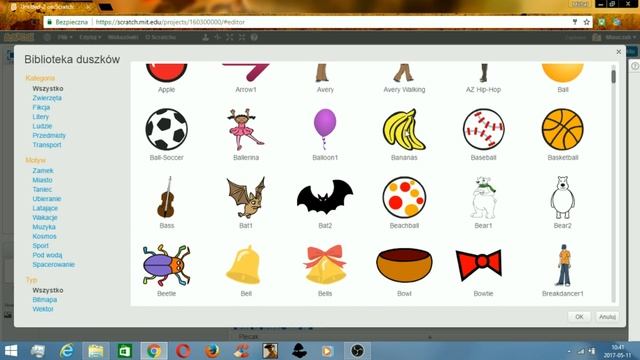Close the Biblioteka duszków dialog
640x360 pixels.
coord(618,52)
